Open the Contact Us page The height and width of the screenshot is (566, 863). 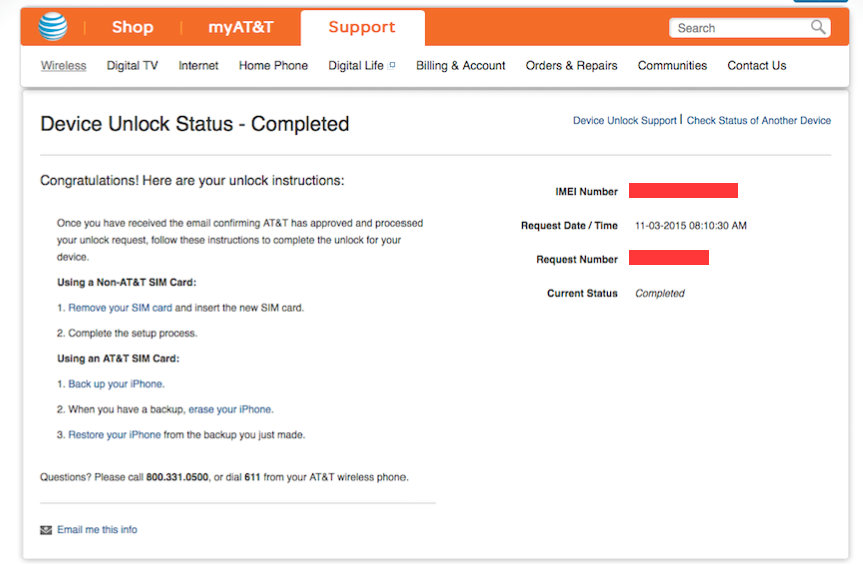(757, 66)
